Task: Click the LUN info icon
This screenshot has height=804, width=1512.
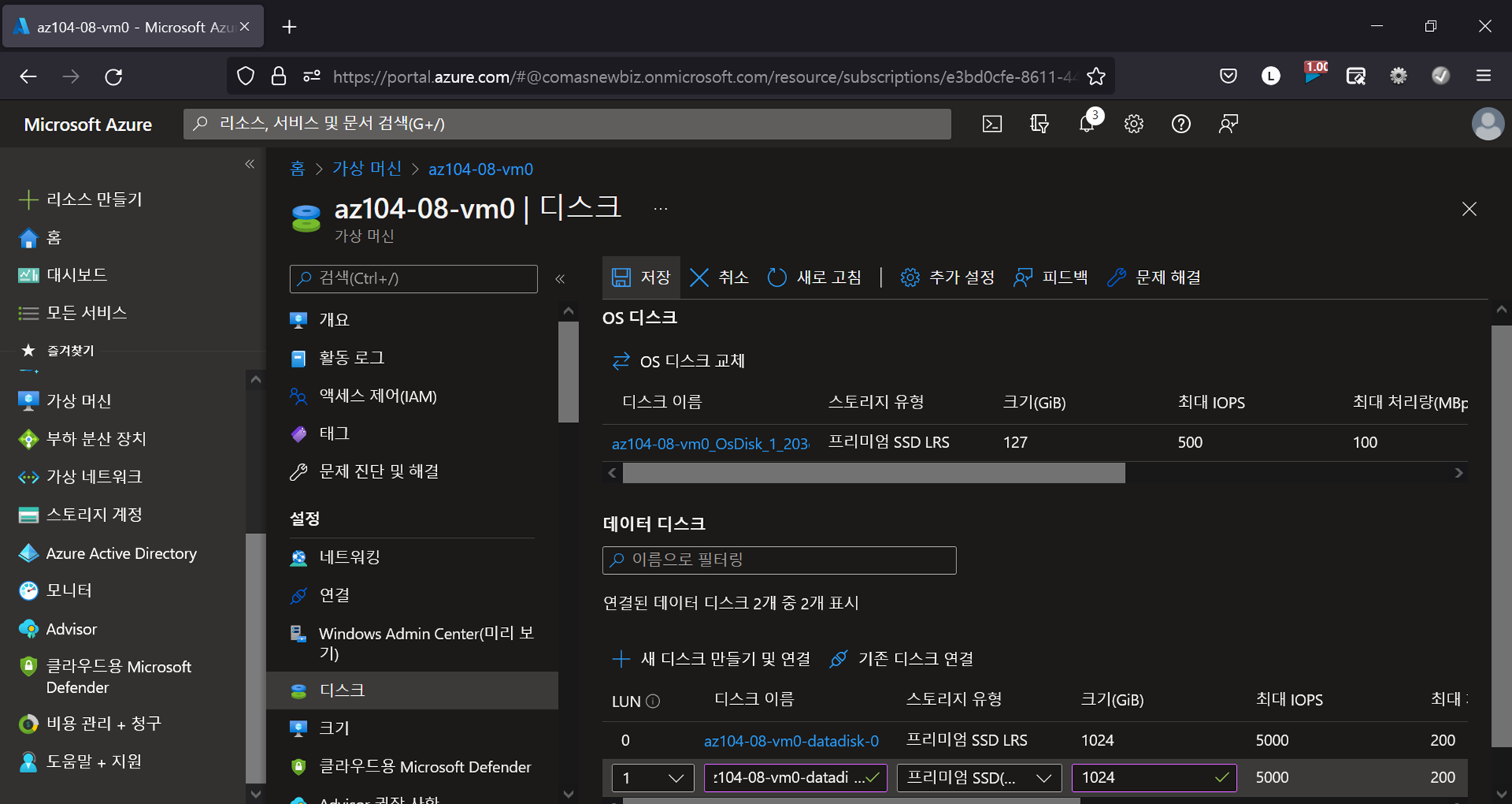Action: point(653,701)
